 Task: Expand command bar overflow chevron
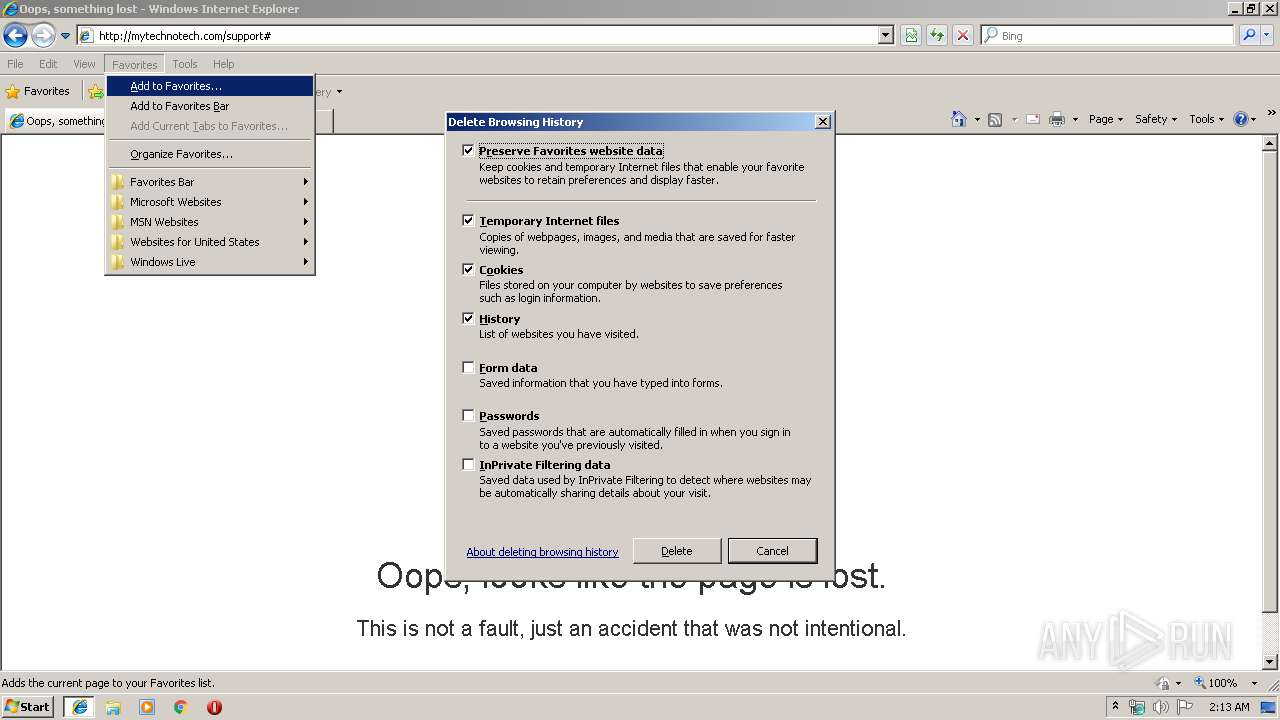[1271, 114]
